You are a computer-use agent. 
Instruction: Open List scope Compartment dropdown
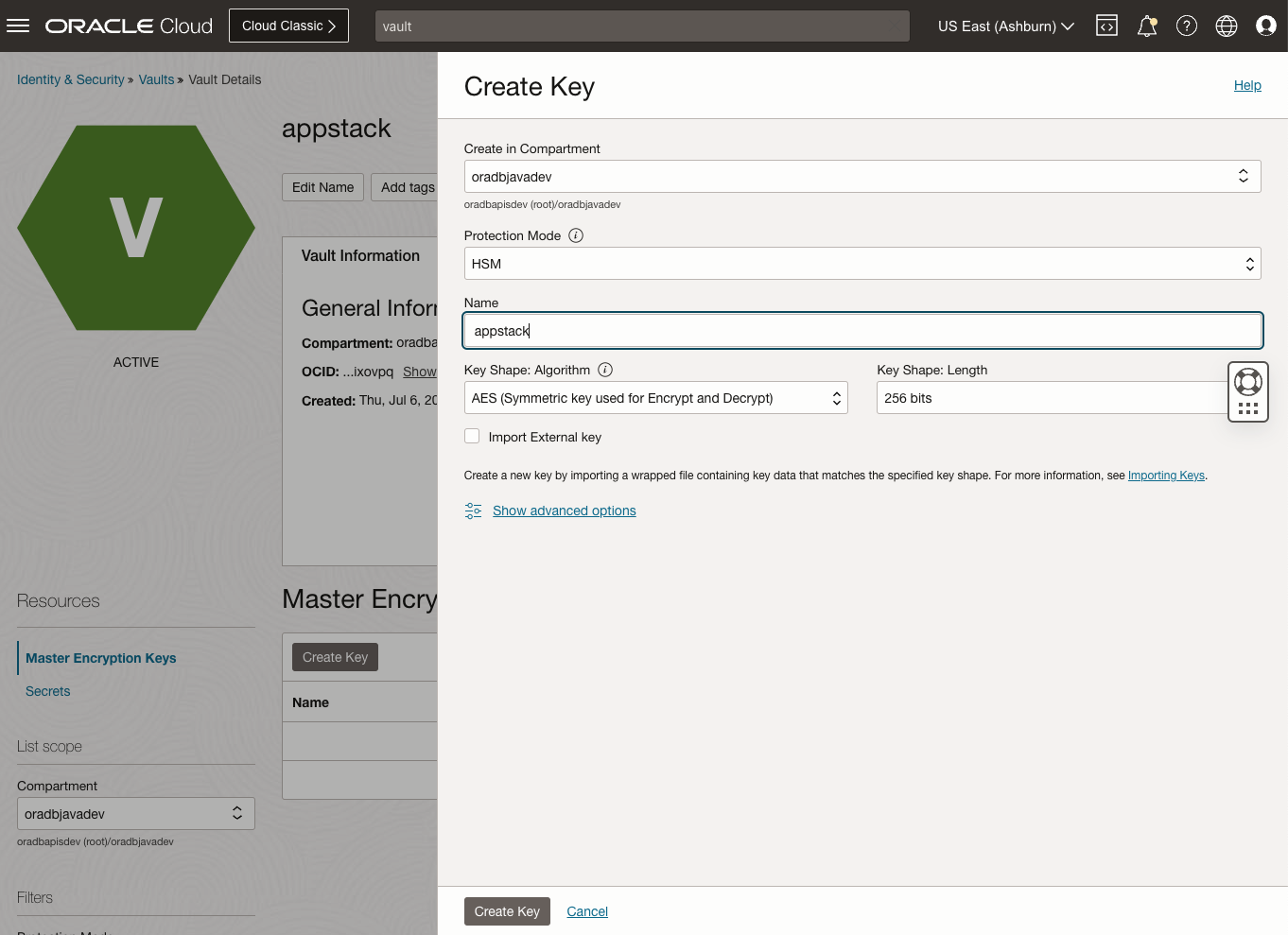pos(136,814)
